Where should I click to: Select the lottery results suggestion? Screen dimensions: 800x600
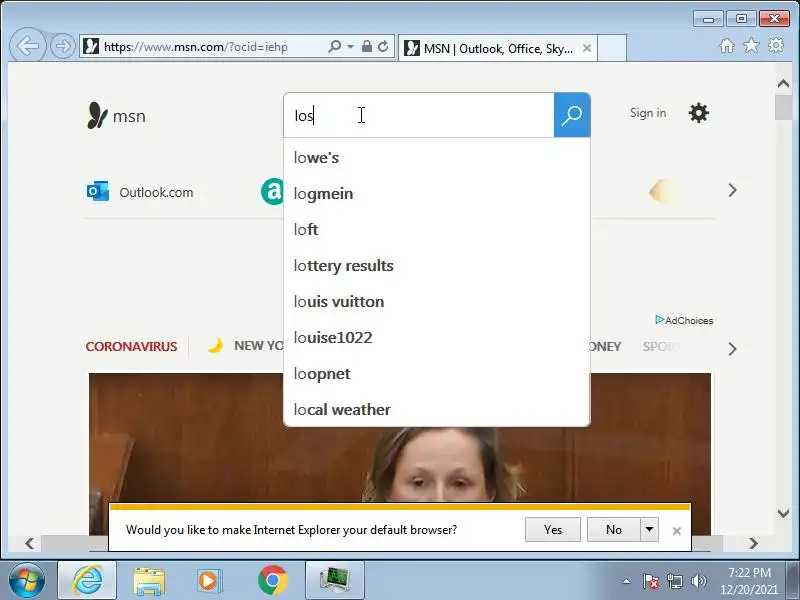[437, 266]
